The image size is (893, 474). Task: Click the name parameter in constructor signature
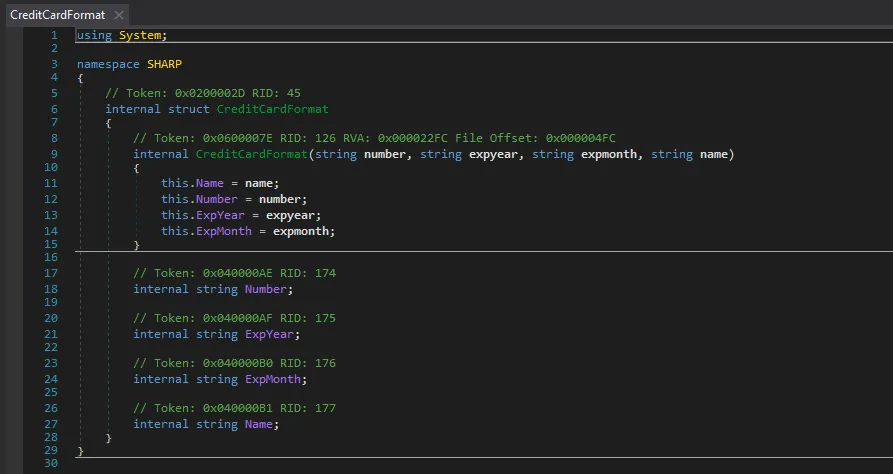(715, 154)
